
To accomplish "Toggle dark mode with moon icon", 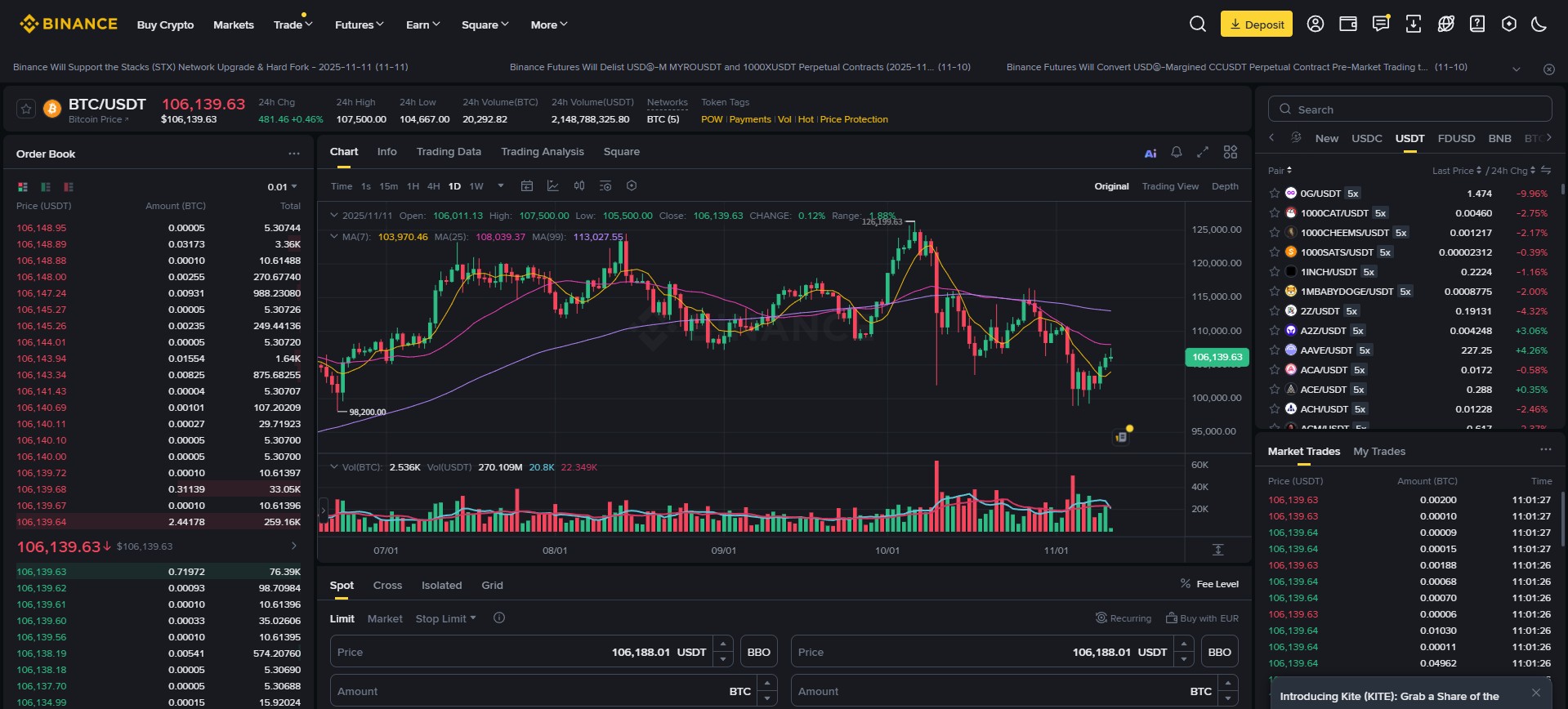I will pyautogui.click(x=1539, y=24).
